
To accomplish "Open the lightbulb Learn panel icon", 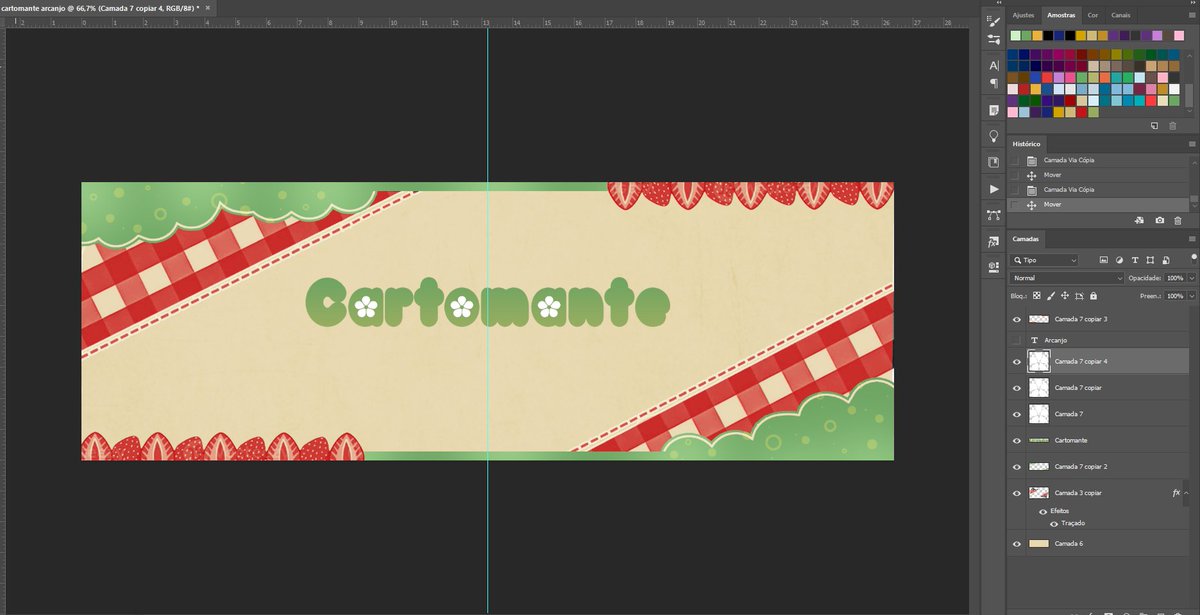I will tap(993, 136).
